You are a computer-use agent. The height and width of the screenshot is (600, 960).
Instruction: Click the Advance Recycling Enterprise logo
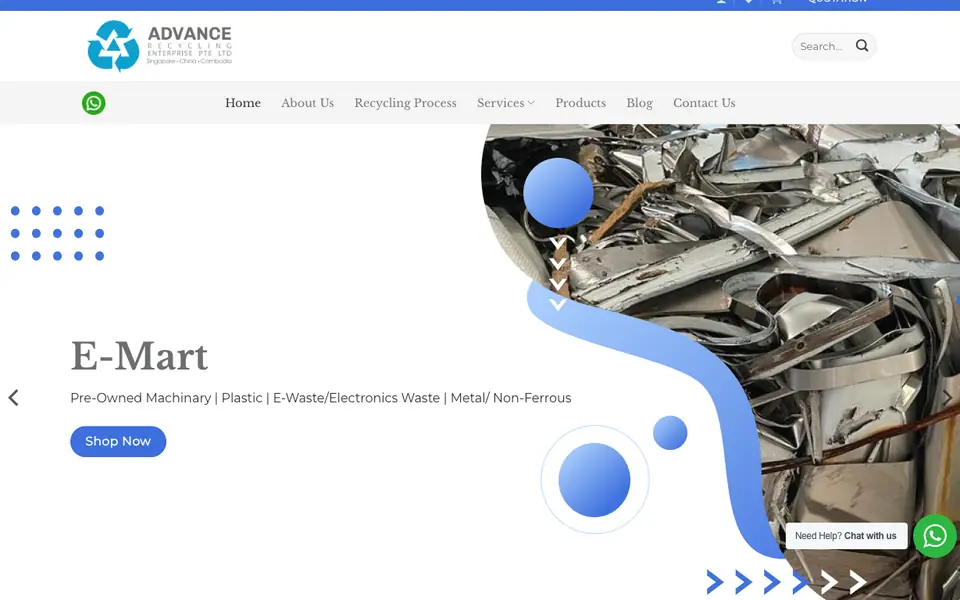(160, 46)
